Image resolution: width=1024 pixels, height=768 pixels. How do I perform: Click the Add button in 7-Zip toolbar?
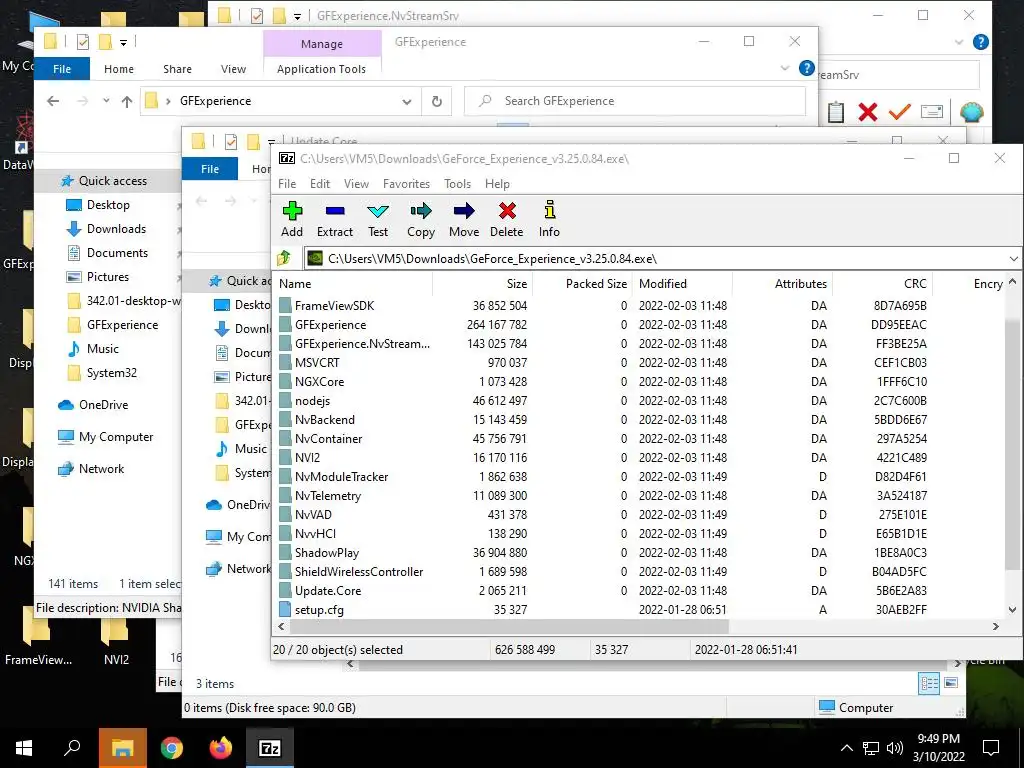(292, 219)
